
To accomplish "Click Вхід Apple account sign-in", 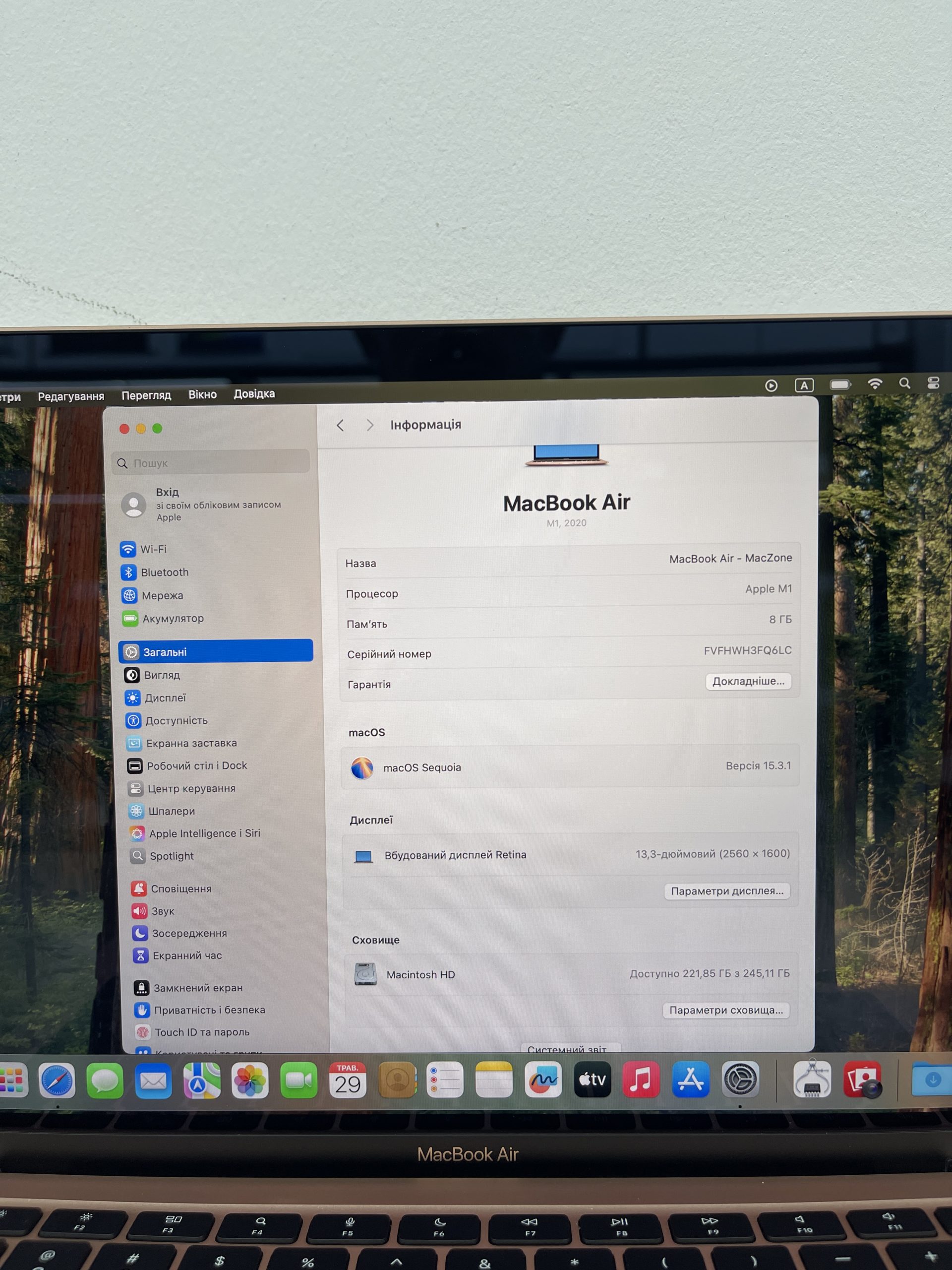I will (x=201, y=505).
